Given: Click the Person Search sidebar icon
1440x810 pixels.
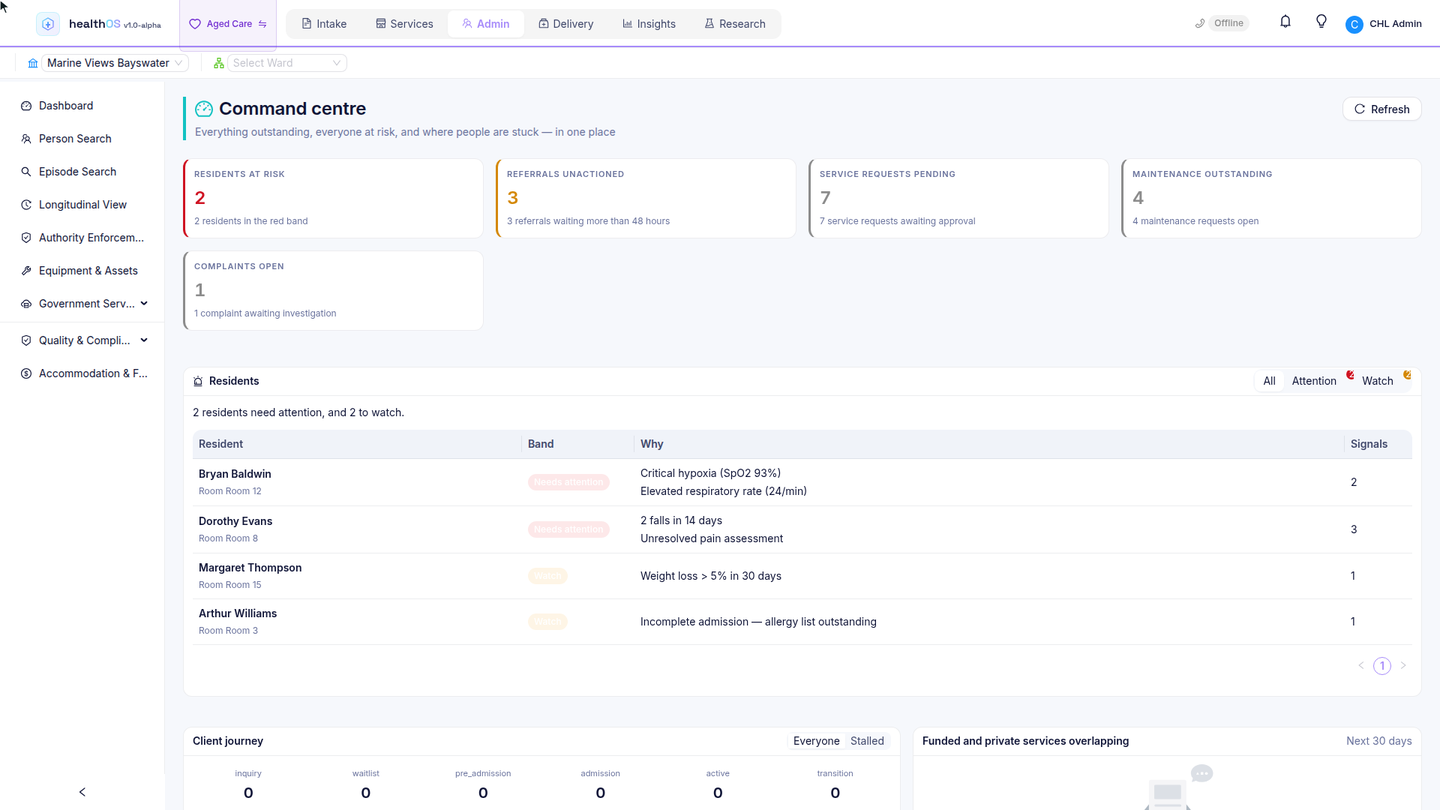Looking at the screenshot, I should (26, 139).
